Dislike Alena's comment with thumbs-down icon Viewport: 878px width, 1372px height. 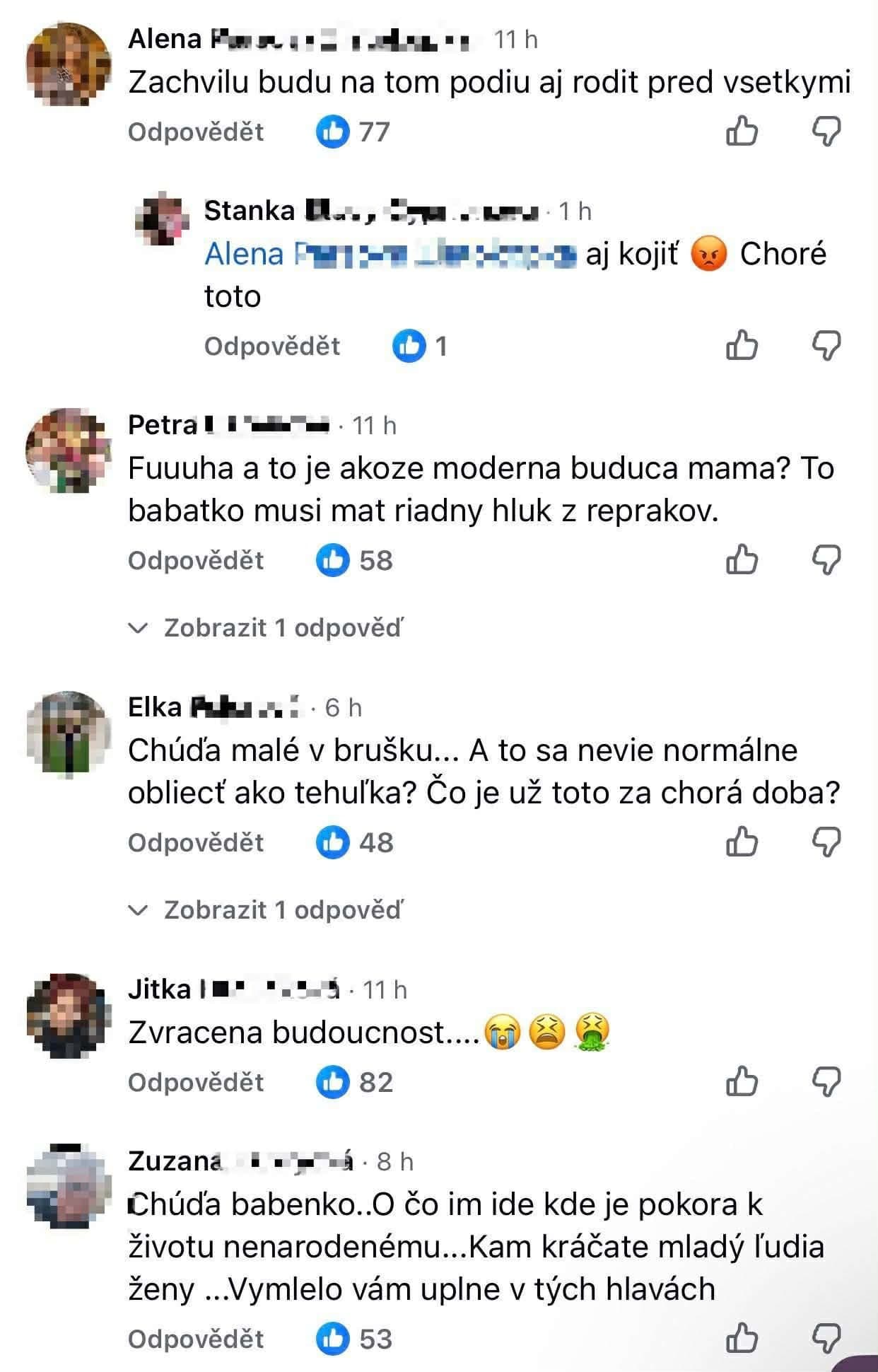click(826, 132)
